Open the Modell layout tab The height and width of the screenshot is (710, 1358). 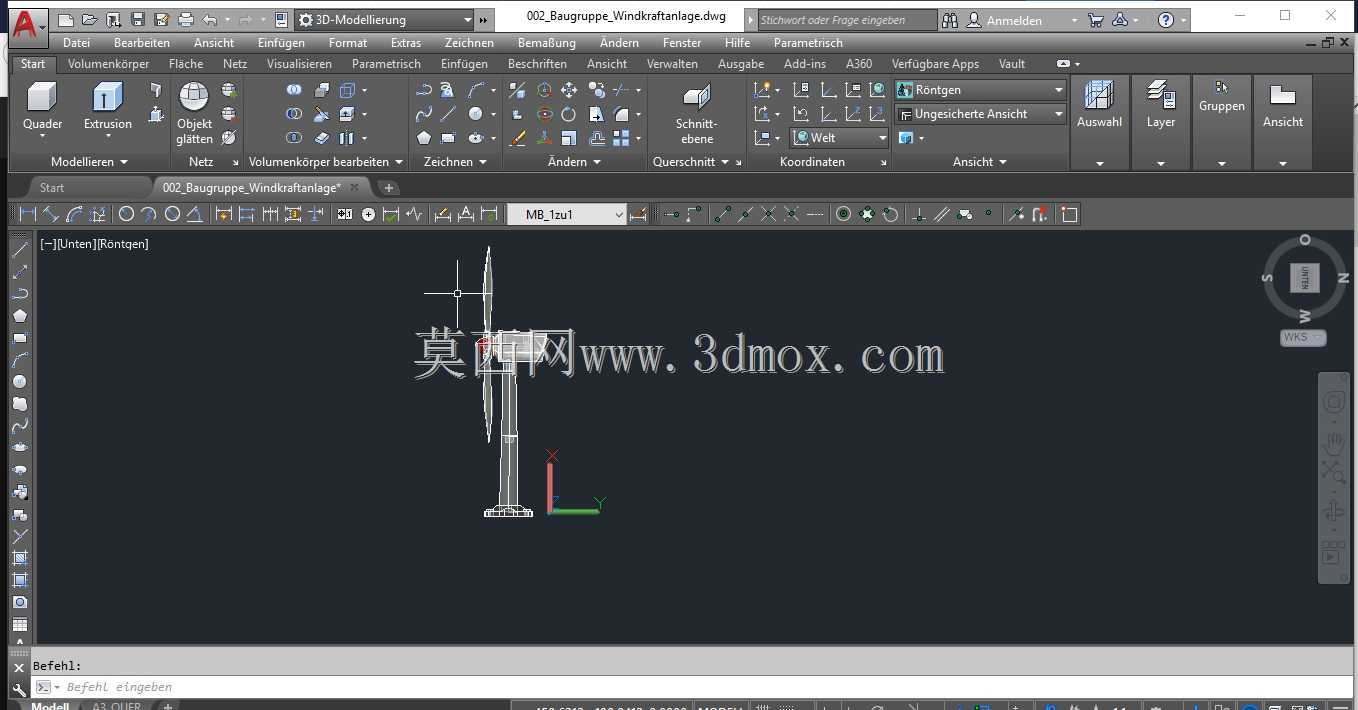pyautogui.click(x=50, y=705)
